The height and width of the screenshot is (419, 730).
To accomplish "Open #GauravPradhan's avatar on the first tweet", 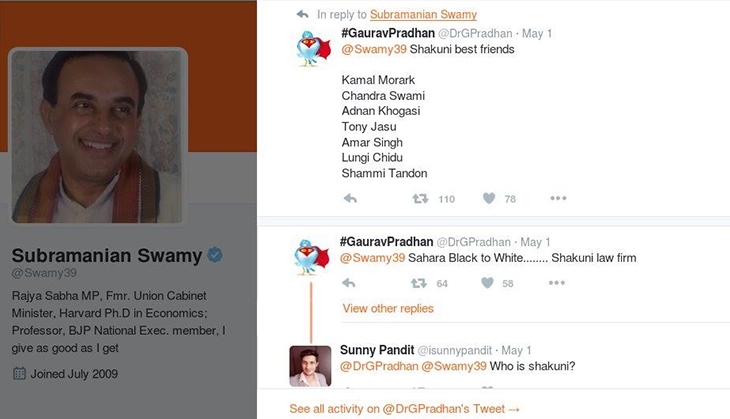I will click(x=313, y=49).
